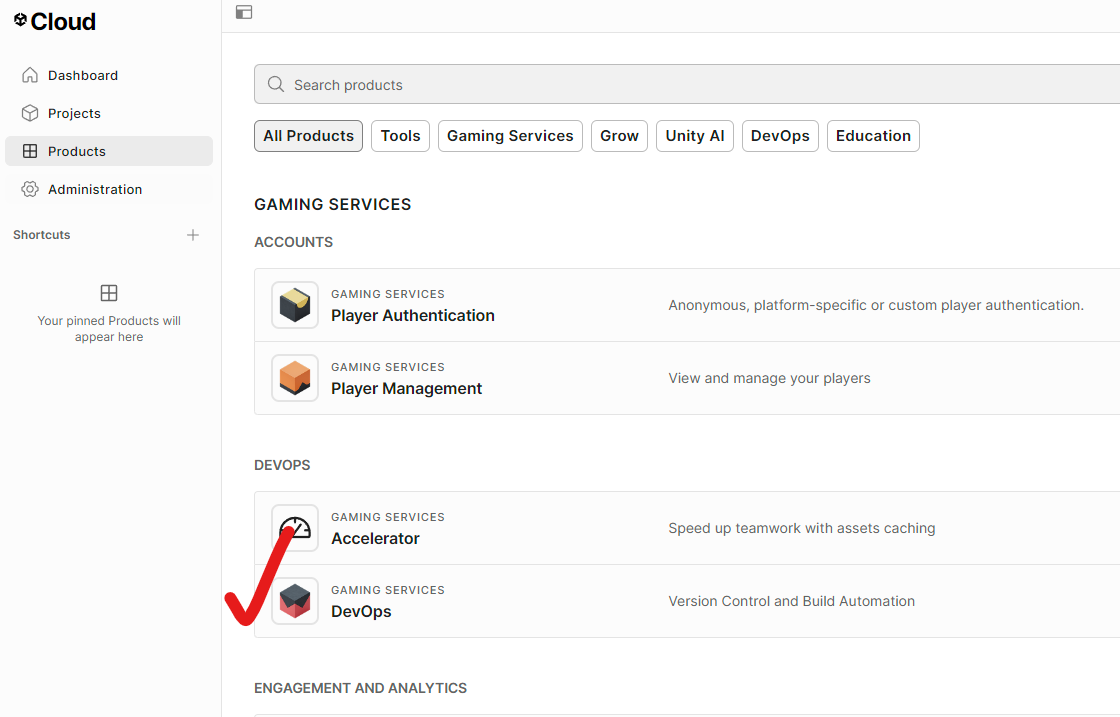
Task: Open the DevOps product row
Action: pos(687,601)
